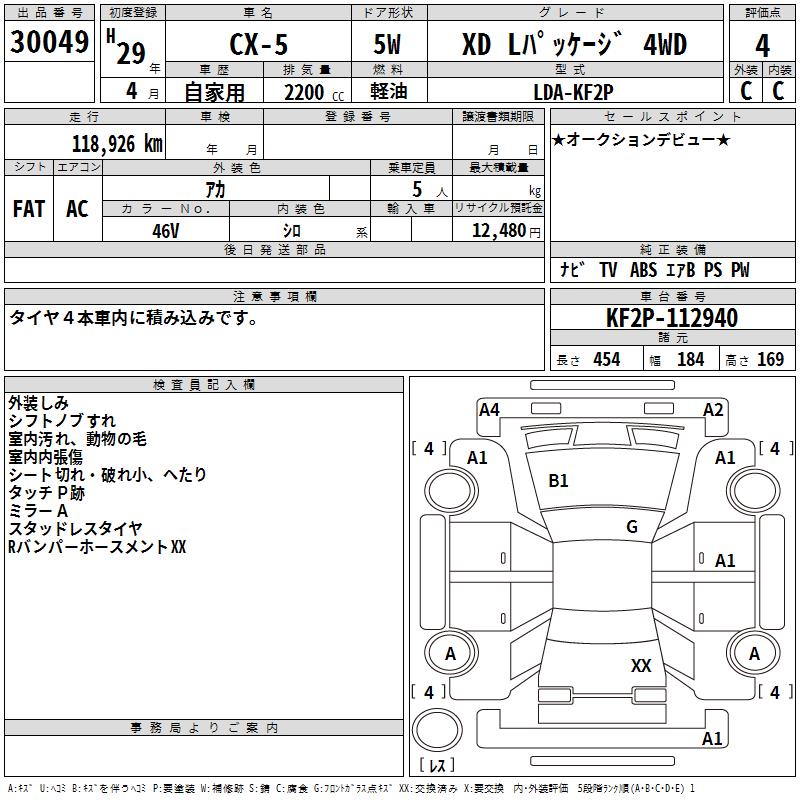Click A2 damage mark on diagram
The height and width of the screenshot is (800, 800).
pyautogui.click(x=713, y=410)
